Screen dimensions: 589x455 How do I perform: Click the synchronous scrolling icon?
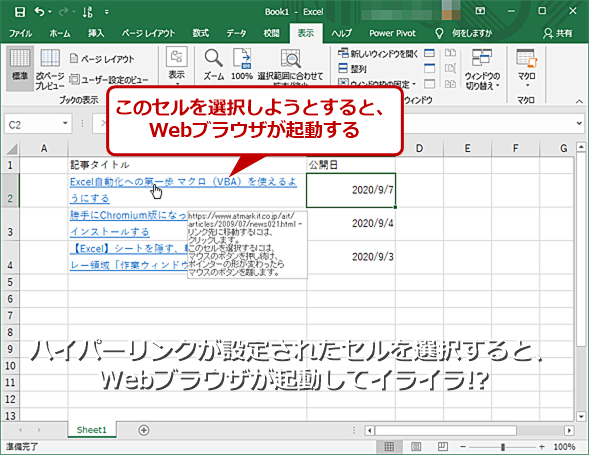click(x=450, y=68)
